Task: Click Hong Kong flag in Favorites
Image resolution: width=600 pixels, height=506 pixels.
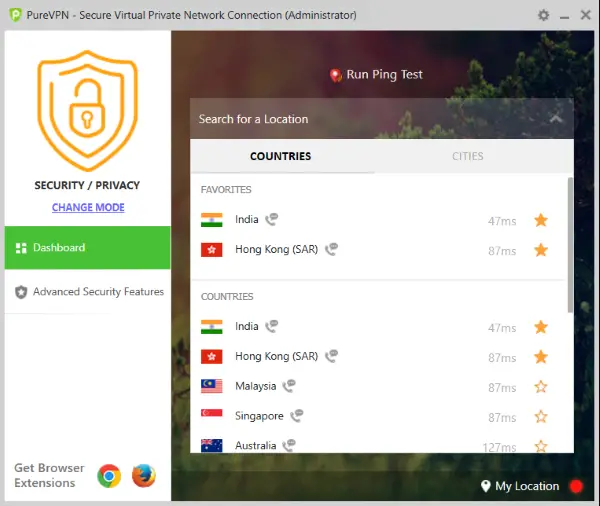Action: [x=212, y=250]
